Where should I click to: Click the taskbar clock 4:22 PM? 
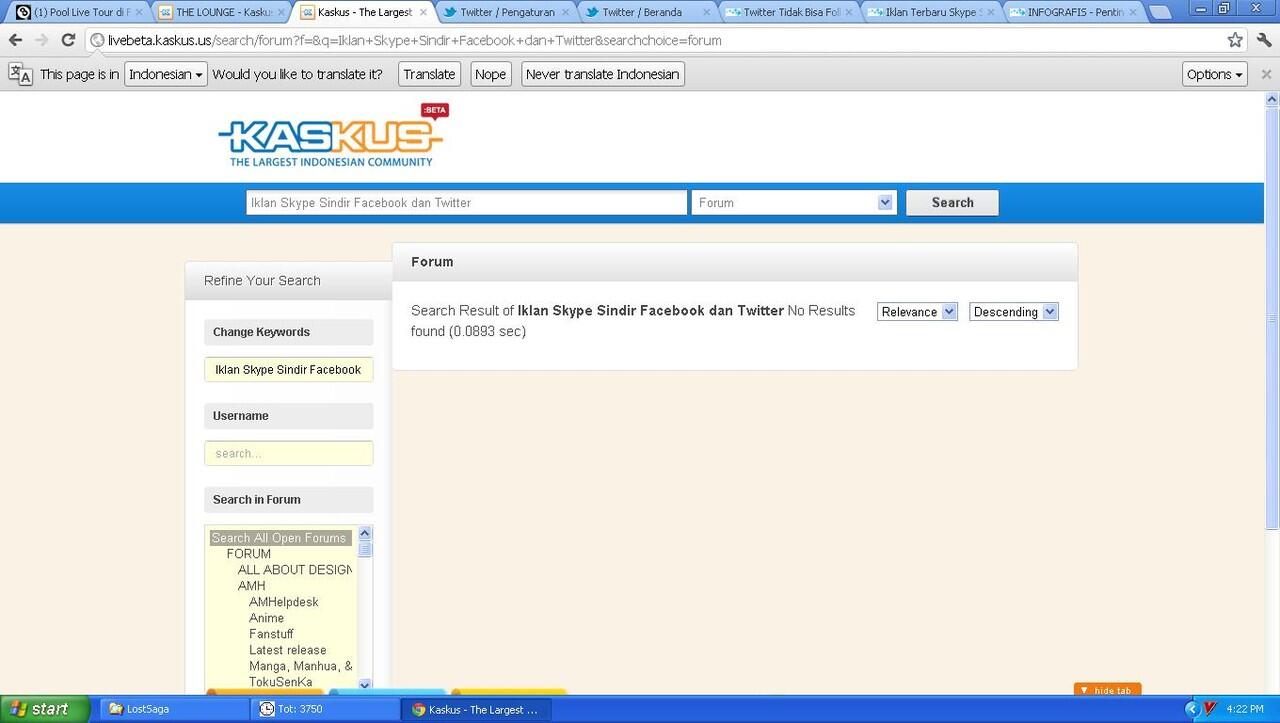point(1245,709)
